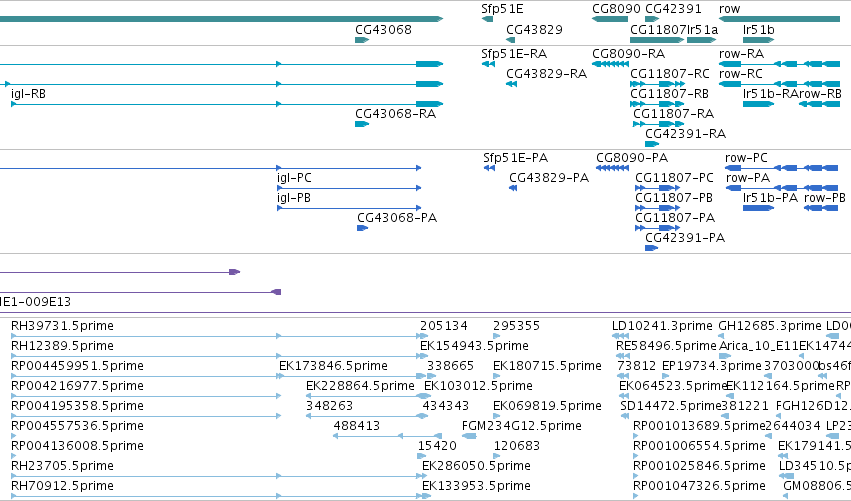
Task: Click the Ir51b-PA protein label
Action: tap(770, 198)
